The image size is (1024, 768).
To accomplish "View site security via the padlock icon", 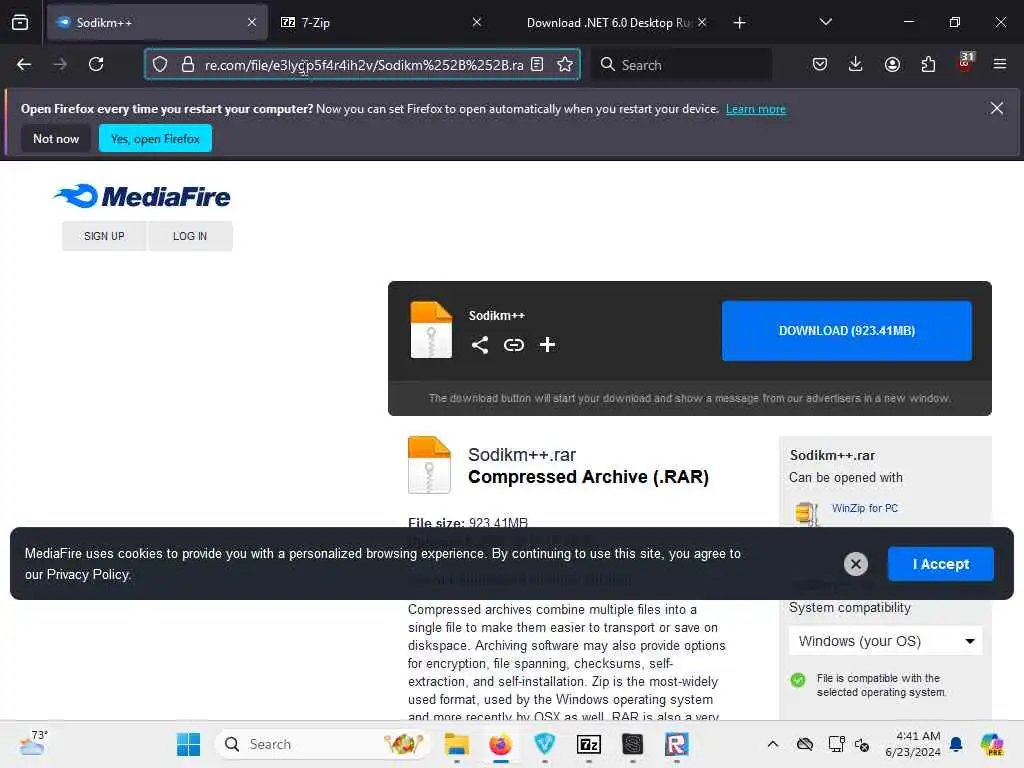I will [188, 64].
